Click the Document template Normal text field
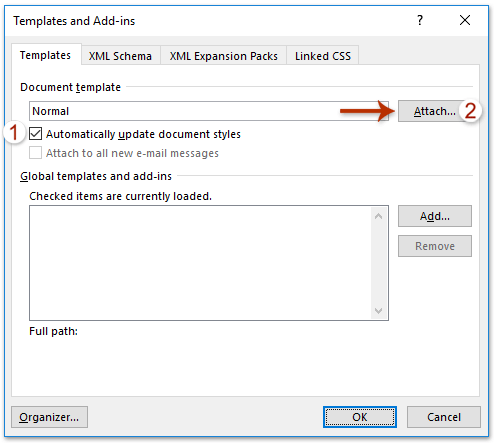The image size is (498, 447). point(209,111)
